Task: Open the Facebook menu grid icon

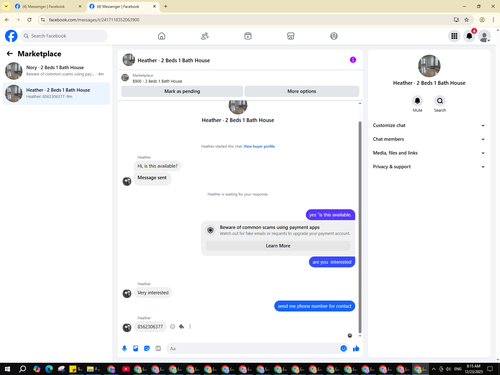Action: click(x=454, y=36)
